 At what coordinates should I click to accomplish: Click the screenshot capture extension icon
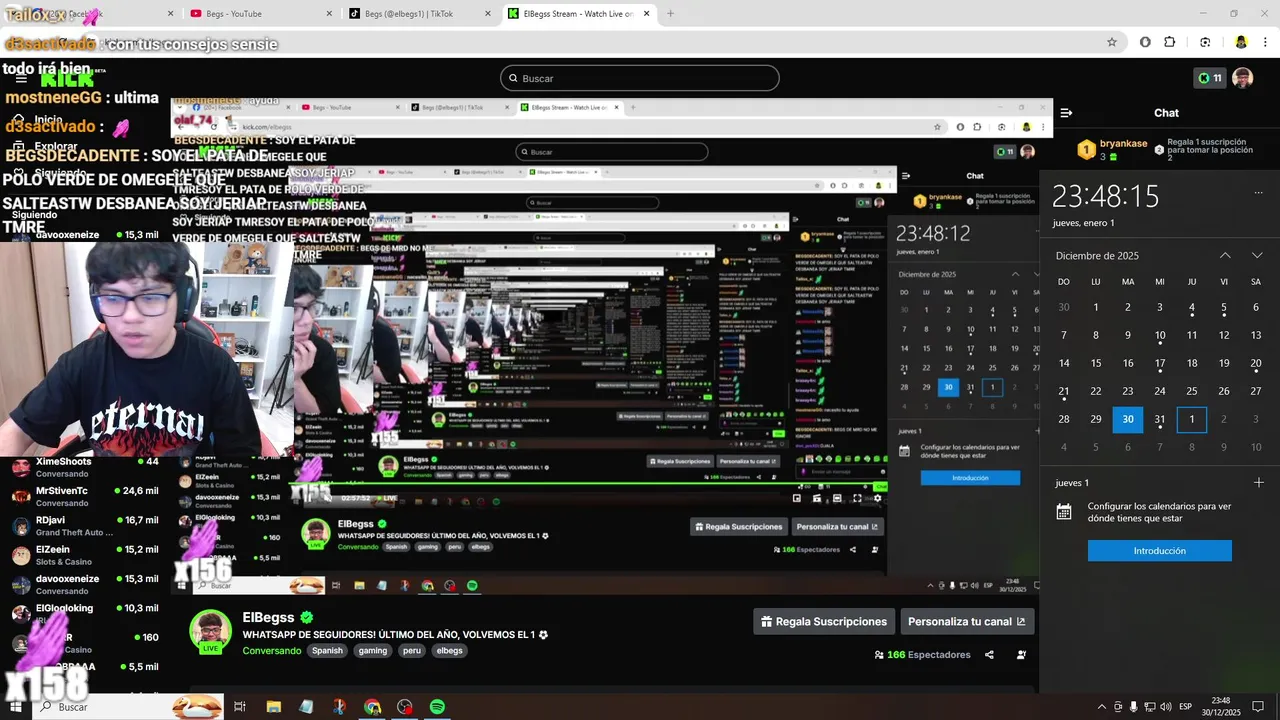pos(1205,42)
